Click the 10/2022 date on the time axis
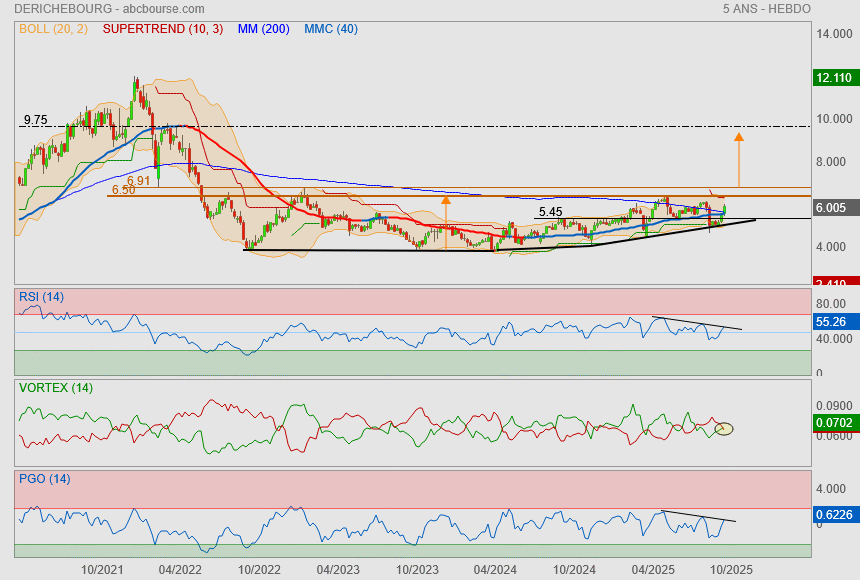Viewport: 860px width, 580px height. tap(260, 569)
